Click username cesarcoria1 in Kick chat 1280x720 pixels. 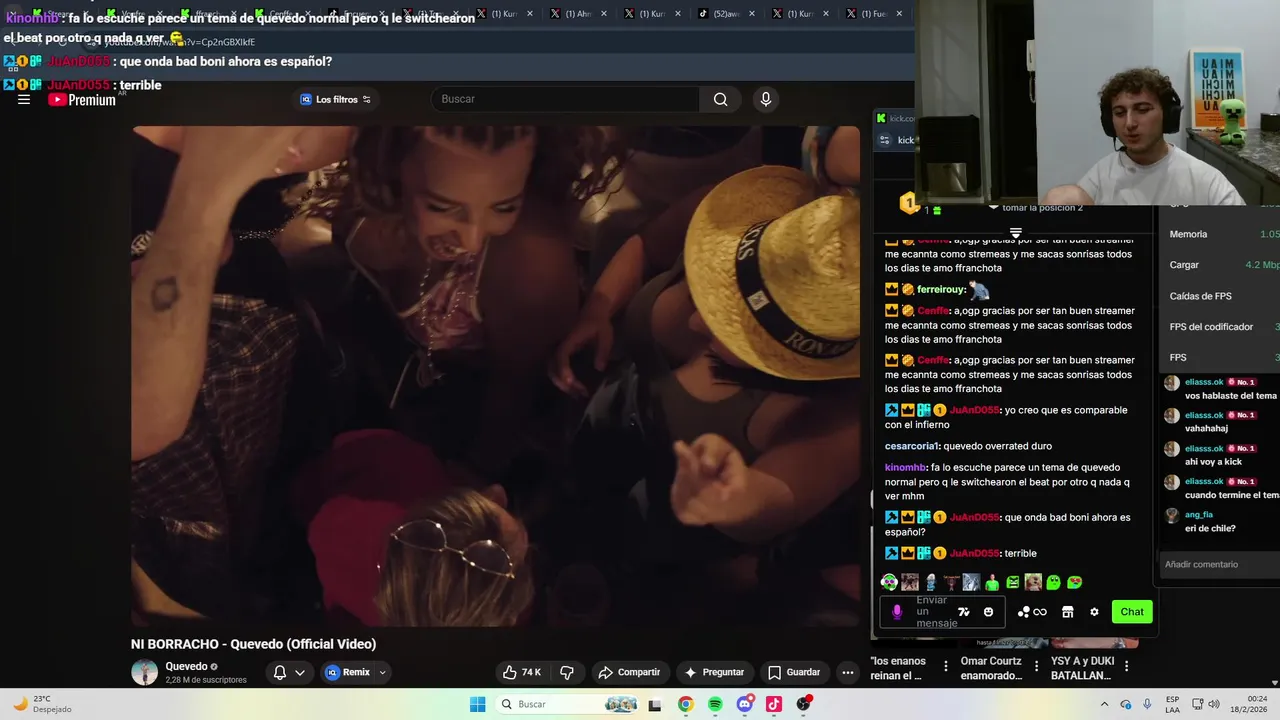[x=912, y=446]
